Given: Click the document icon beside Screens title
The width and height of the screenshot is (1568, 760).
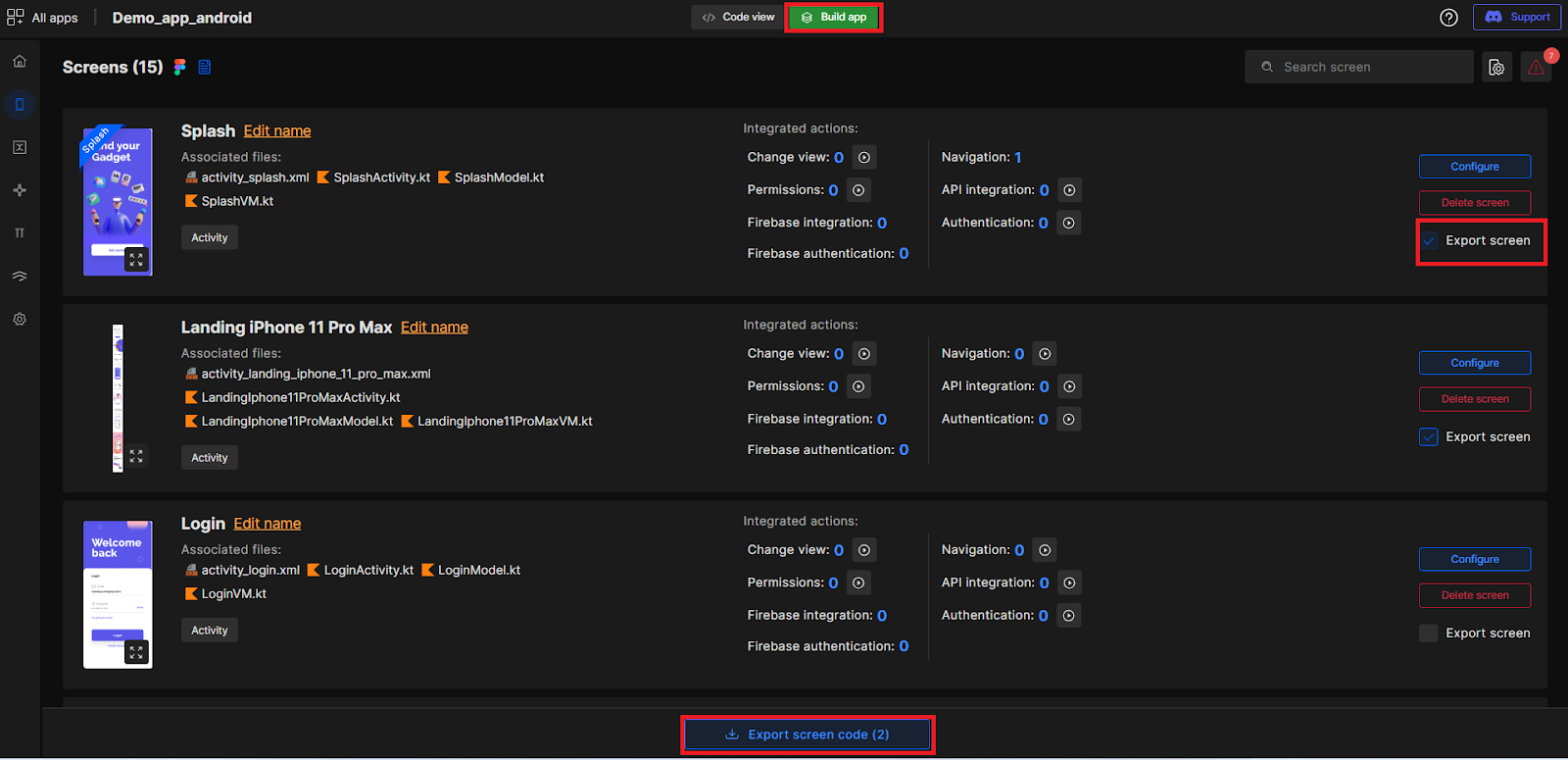Looking at the screenshot, I should 205,67.
